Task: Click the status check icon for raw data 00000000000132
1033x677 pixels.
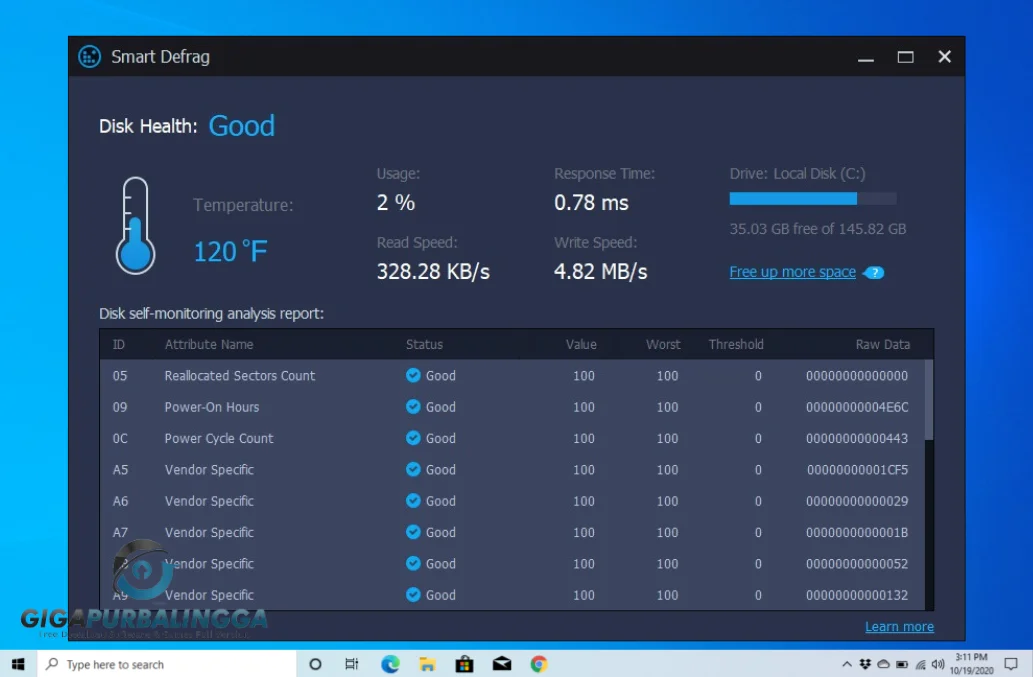Action: coord(413,595)
